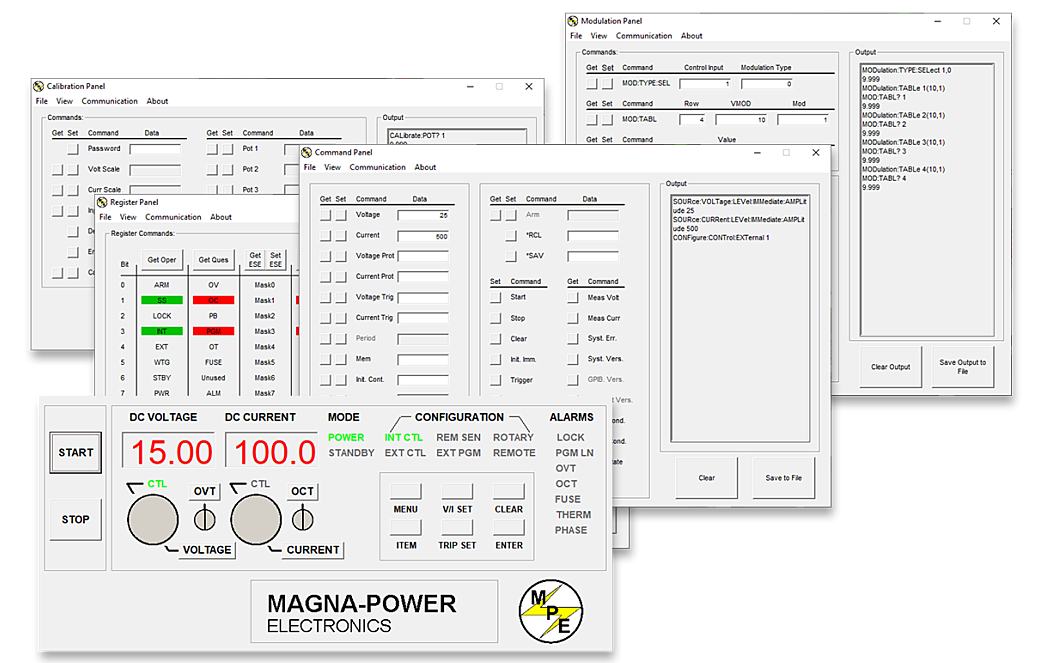The image size is (1041, 663).
Task: Open the File menu in Command Panel
Action: 310,167
